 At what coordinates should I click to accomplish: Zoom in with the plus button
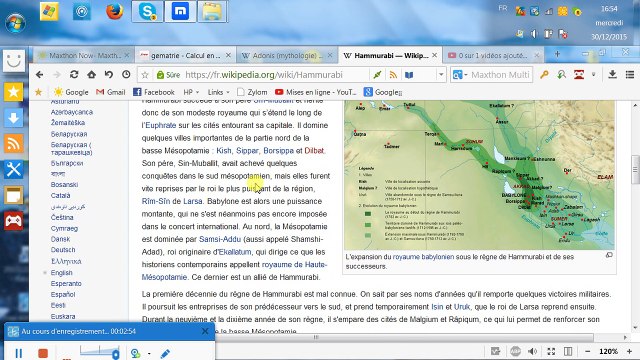[629, 351]
